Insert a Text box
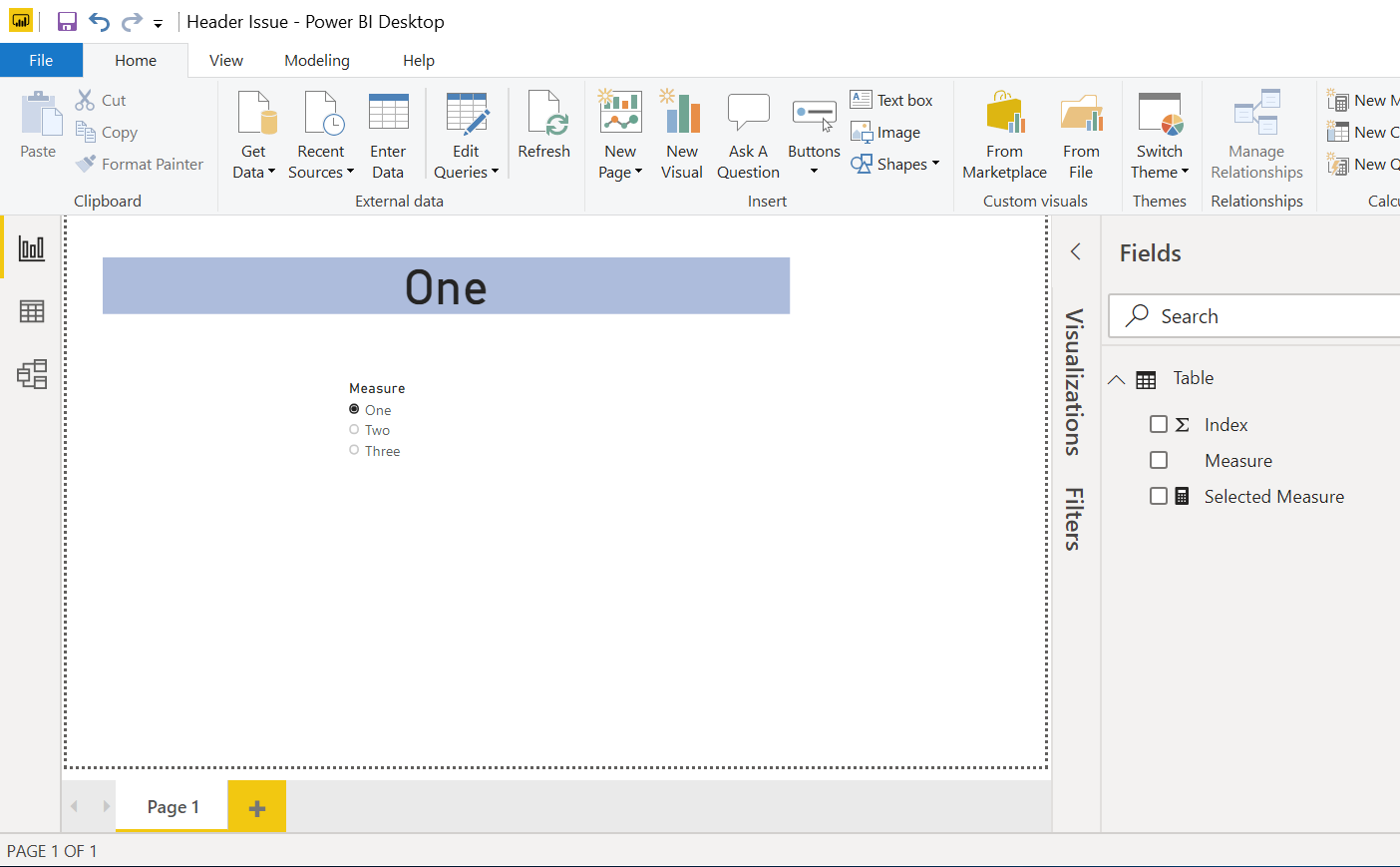Image resolution: width=1400 pixels, height=867 pixels. (x=891, y=100)
